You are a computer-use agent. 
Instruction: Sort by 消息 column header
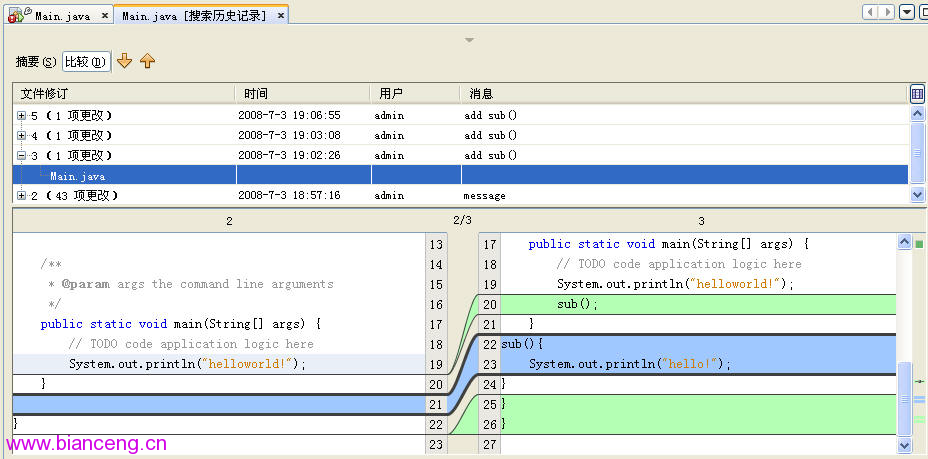(x=685, y=93)
